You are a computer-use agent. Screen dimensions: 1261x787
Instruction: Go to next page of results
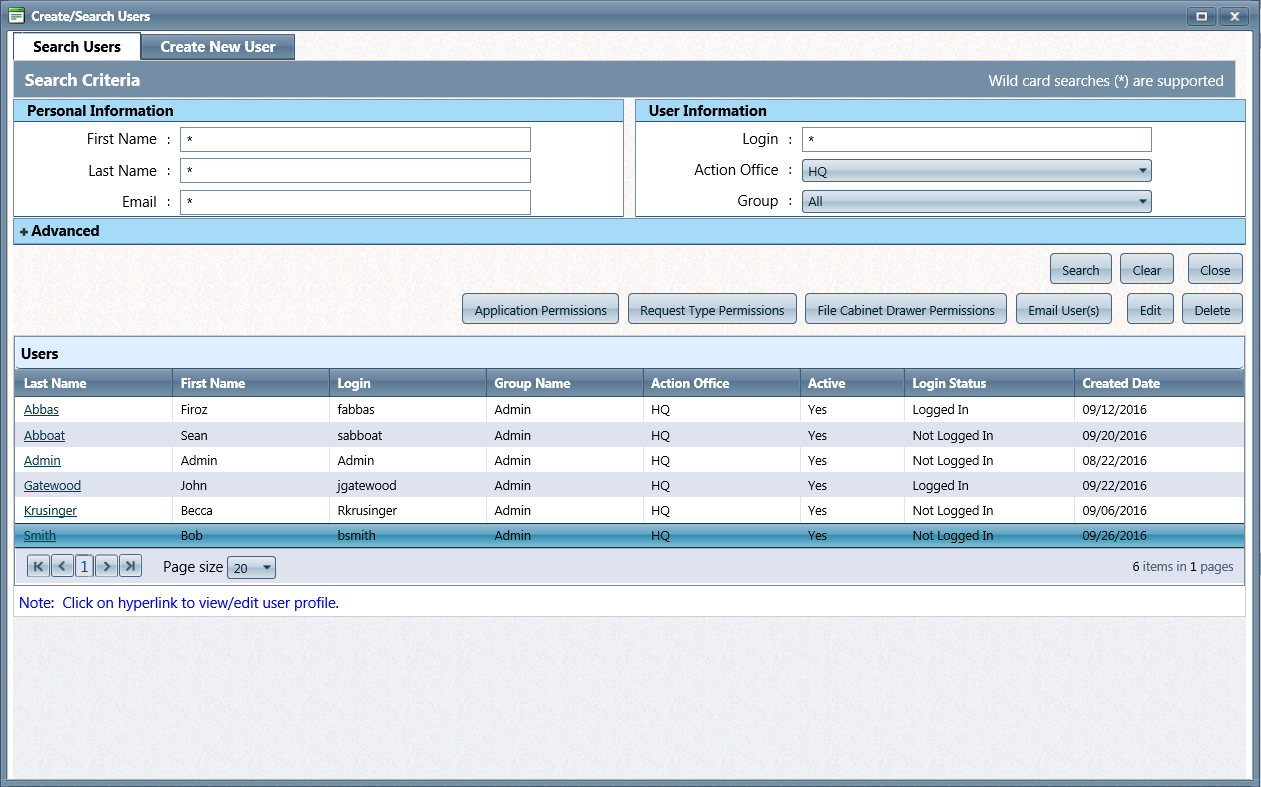coord(107,566)
